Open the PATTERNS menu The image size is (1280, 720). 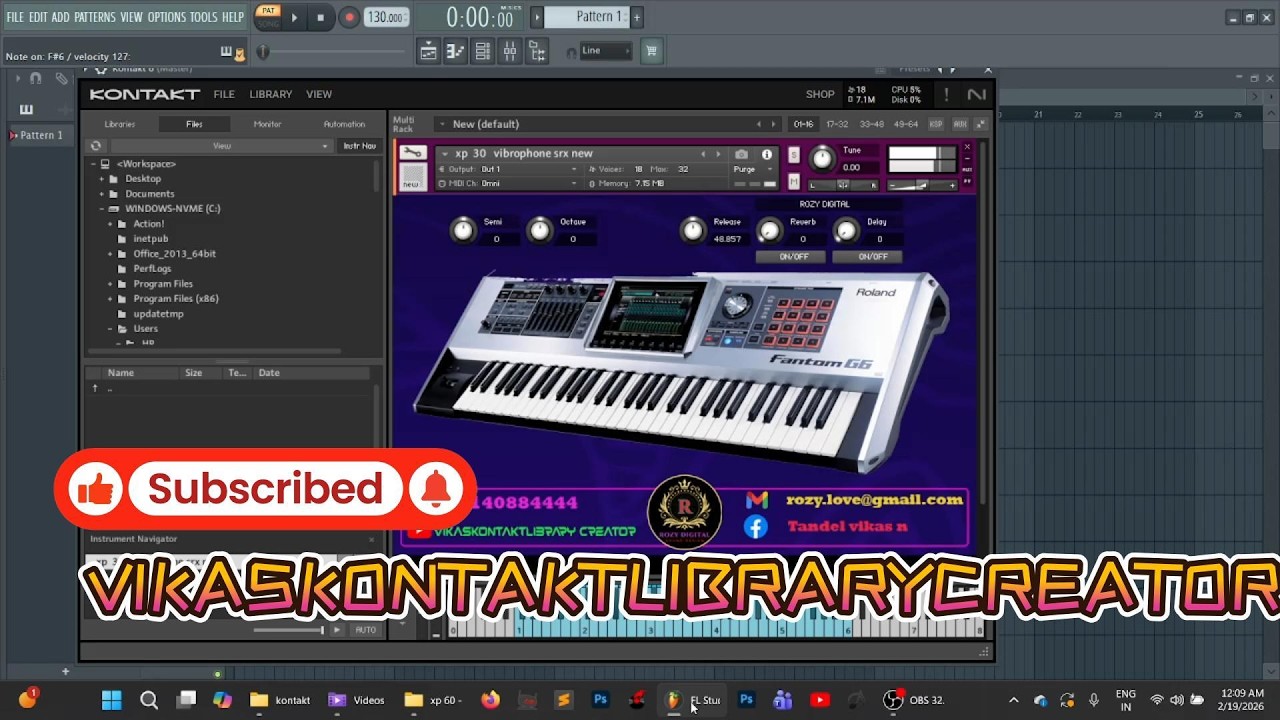click(x=95, y=17)
